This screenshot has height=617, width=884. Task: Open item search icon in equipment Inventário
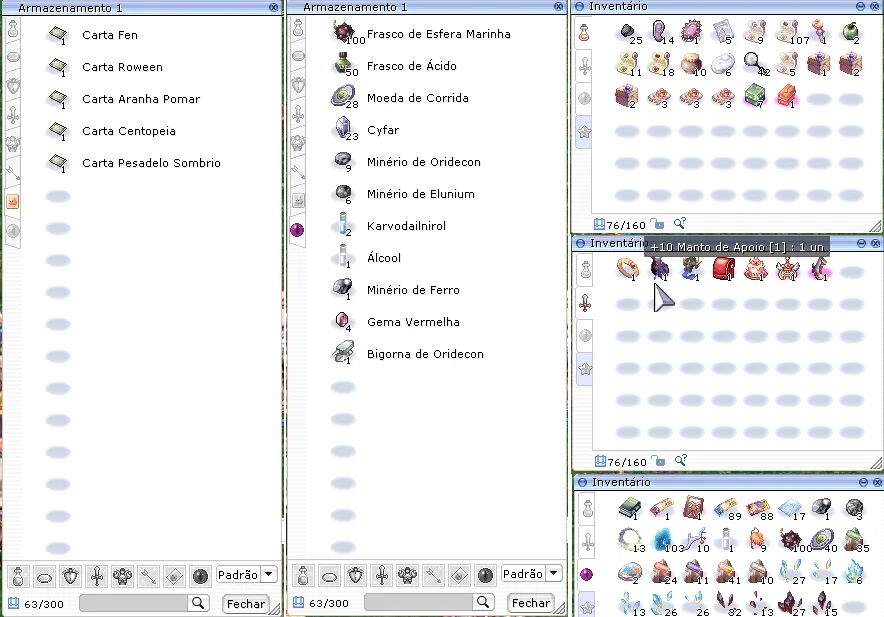680,460
